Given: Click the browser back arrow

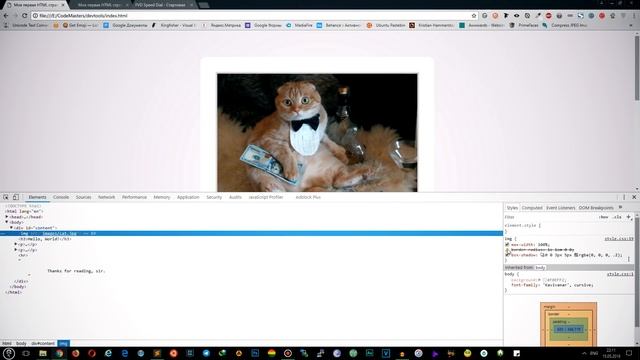Looking at the screenshot, I should pos(6,16).
